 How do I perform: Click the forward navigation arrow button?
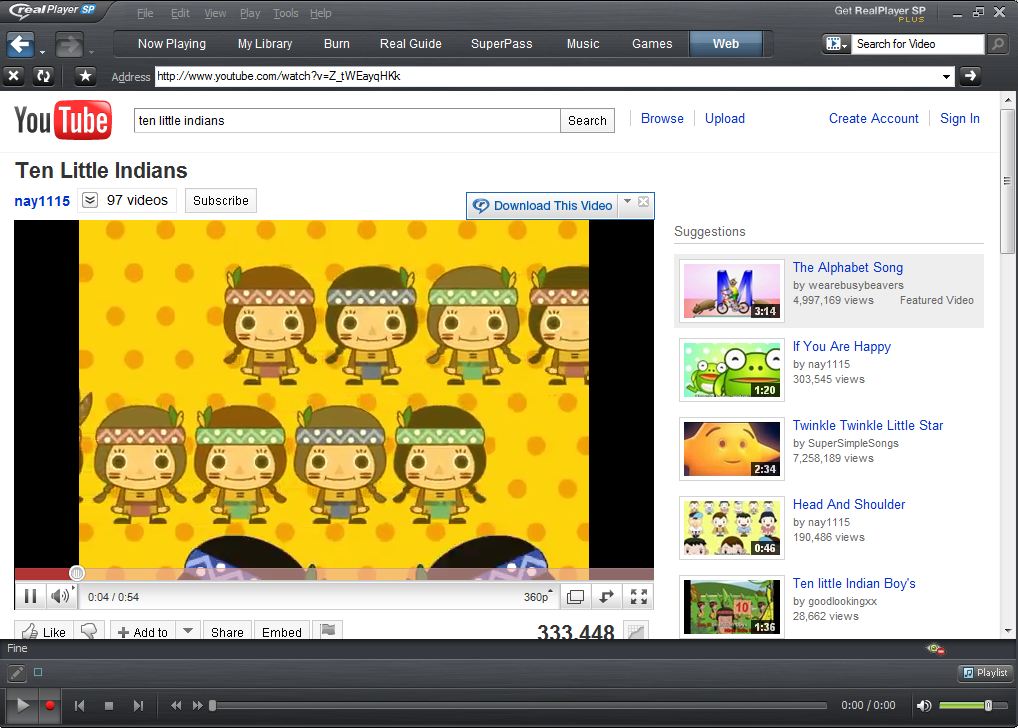pyautogui.click(x=69, y=44)
